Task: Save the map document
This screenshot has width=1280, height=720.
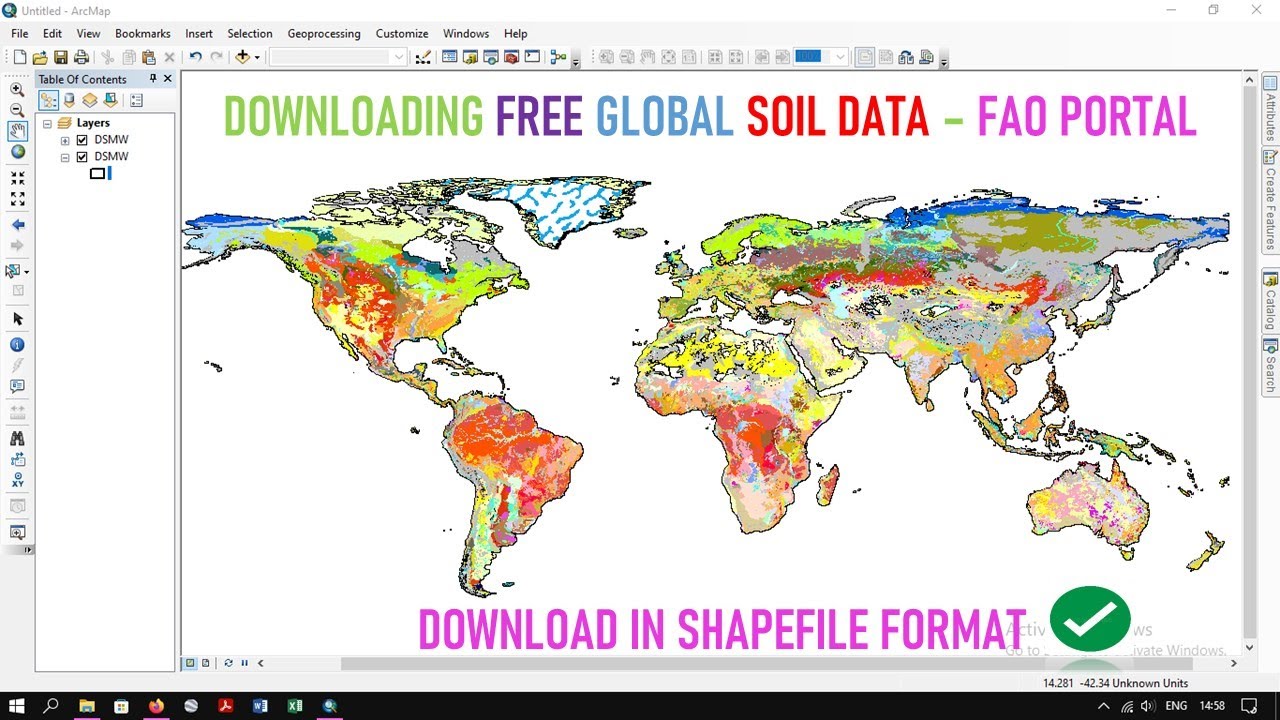Action: 61,57
